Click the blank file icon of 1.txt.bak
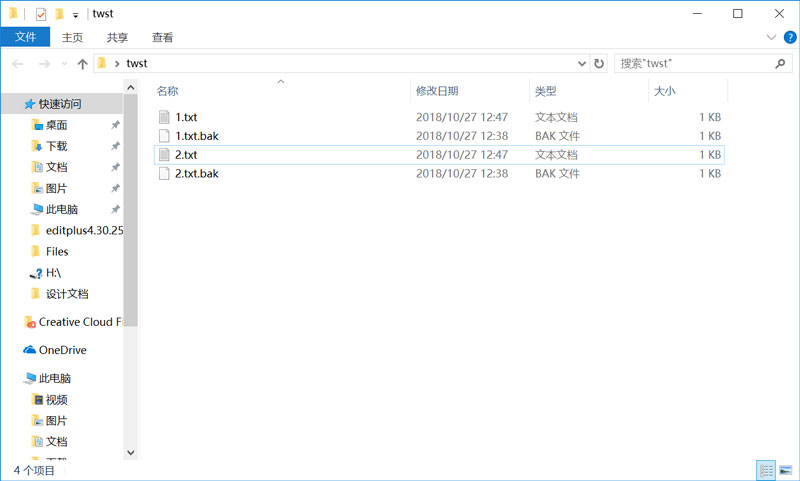This screenshot has height=481, width=800. (x=164, y=136)
